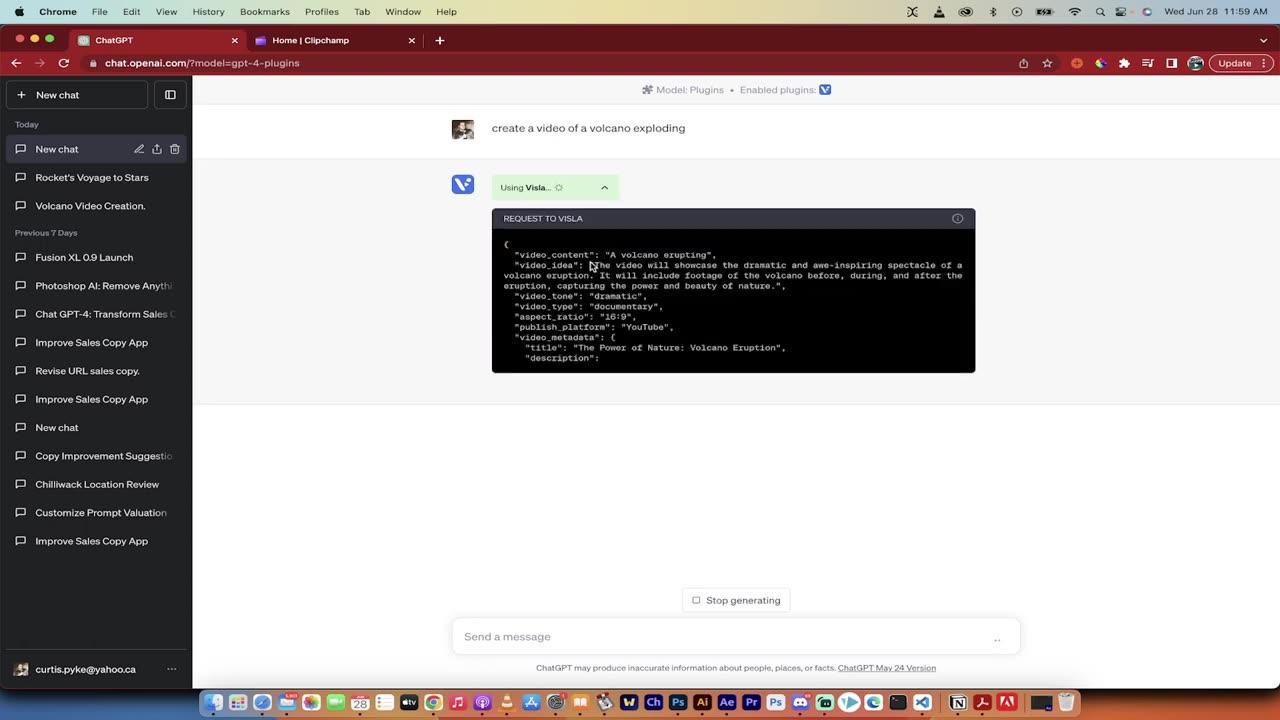This screenshot has width=1280, height=720.
Task: Click the share icon on New chat
Action: point(157,149)
